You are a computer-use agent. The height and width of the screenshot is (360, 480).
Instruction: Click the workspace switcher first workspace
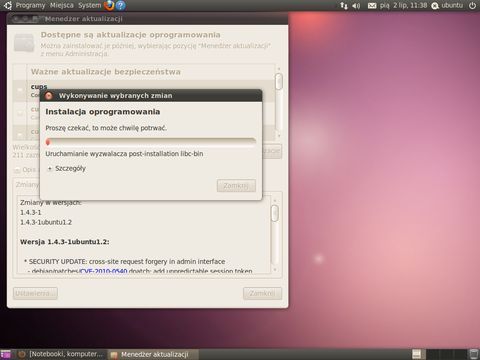(x=417, y=354)
